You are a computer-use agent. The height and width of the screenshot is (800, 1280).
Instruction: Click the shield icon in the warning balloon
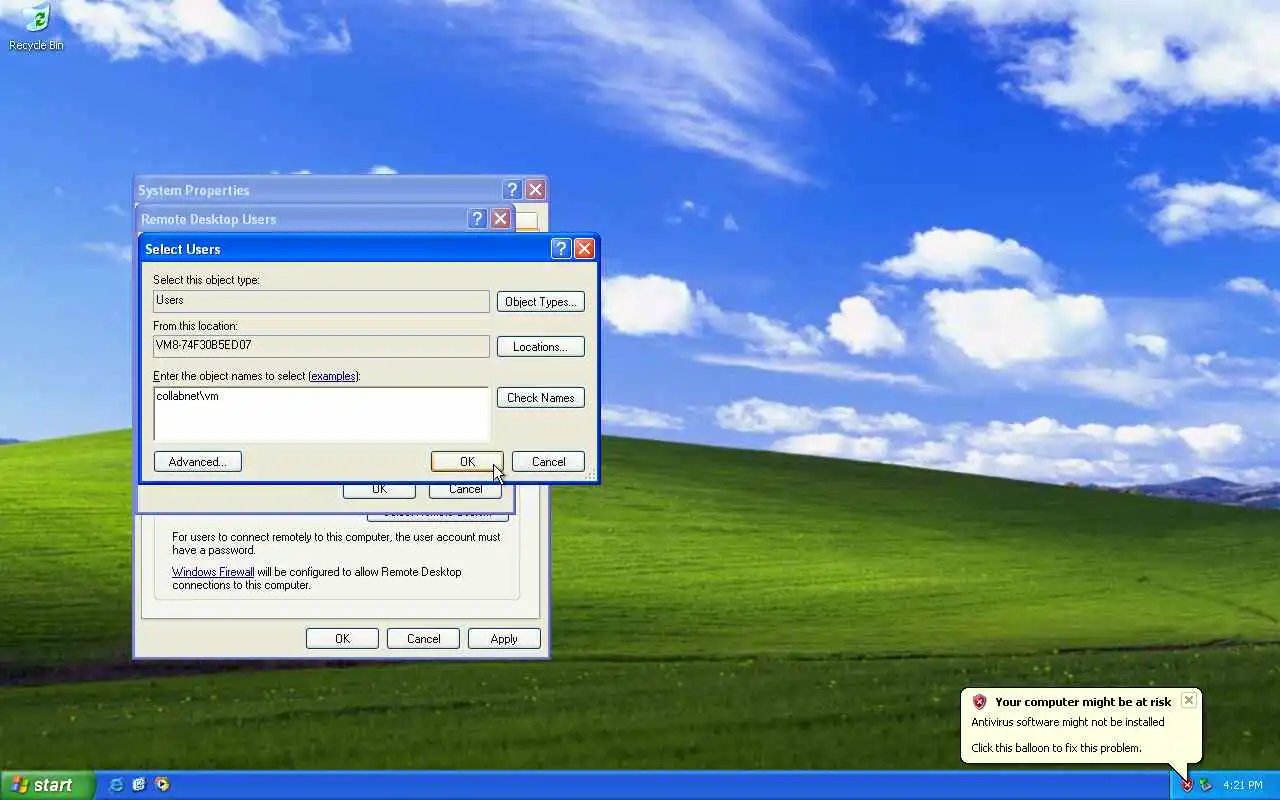[x=979, y=702]
